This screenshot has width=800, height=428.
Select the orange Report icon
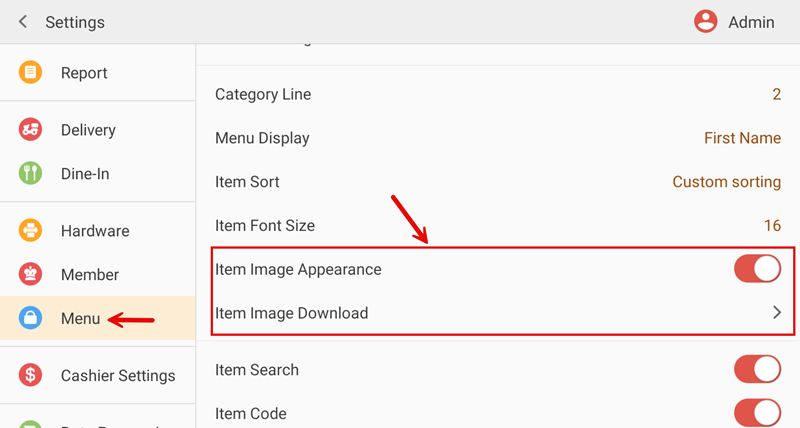point(31,73)
